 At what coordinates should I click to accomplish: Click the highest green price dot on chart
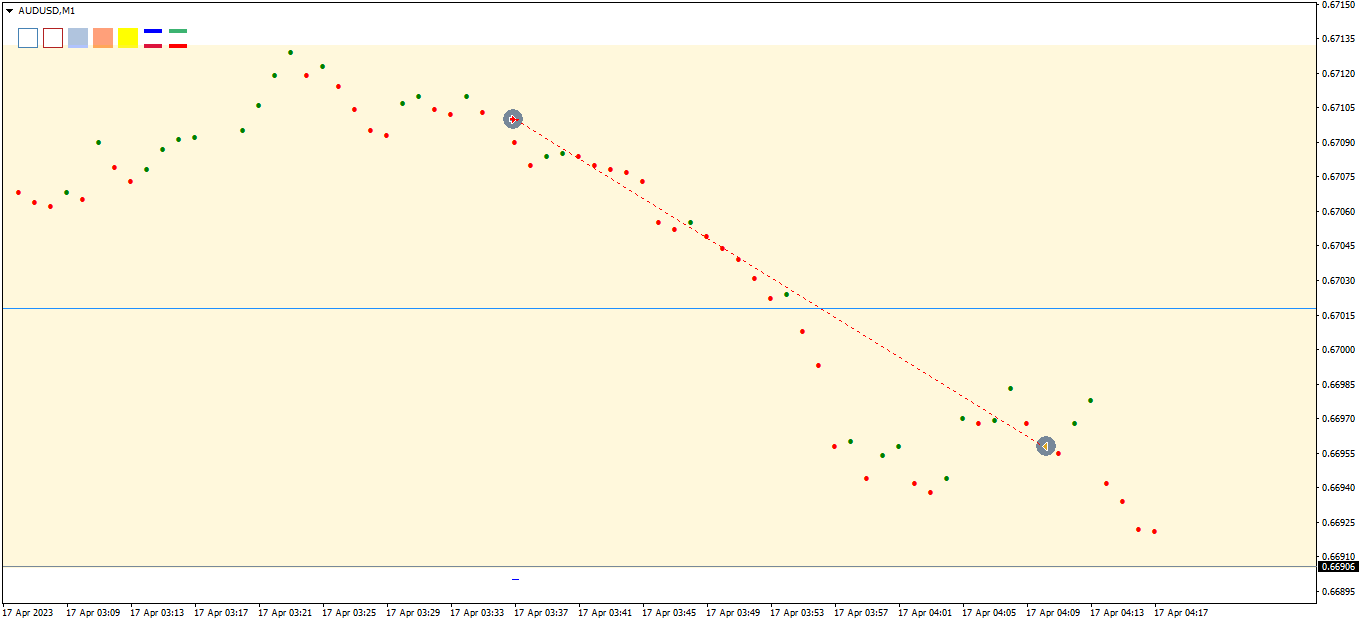[291, 52]
